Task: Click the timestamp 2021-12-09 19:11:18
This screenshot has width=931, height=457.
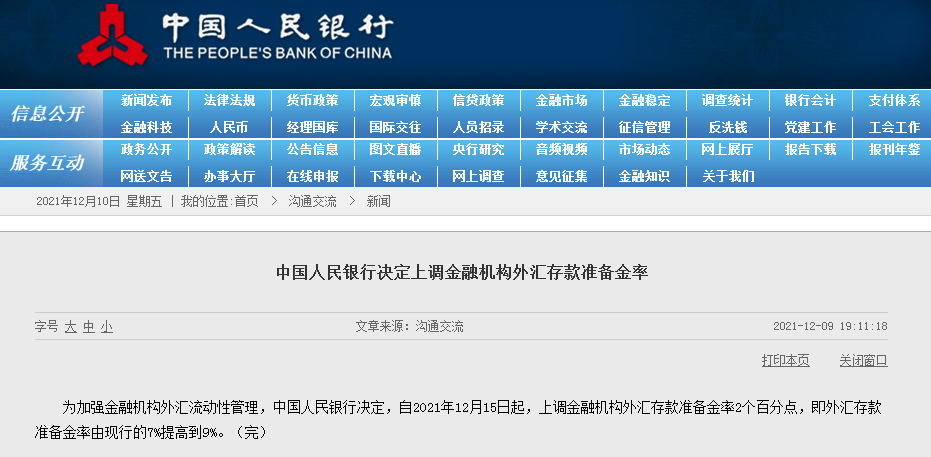Action: coord(830,326)
